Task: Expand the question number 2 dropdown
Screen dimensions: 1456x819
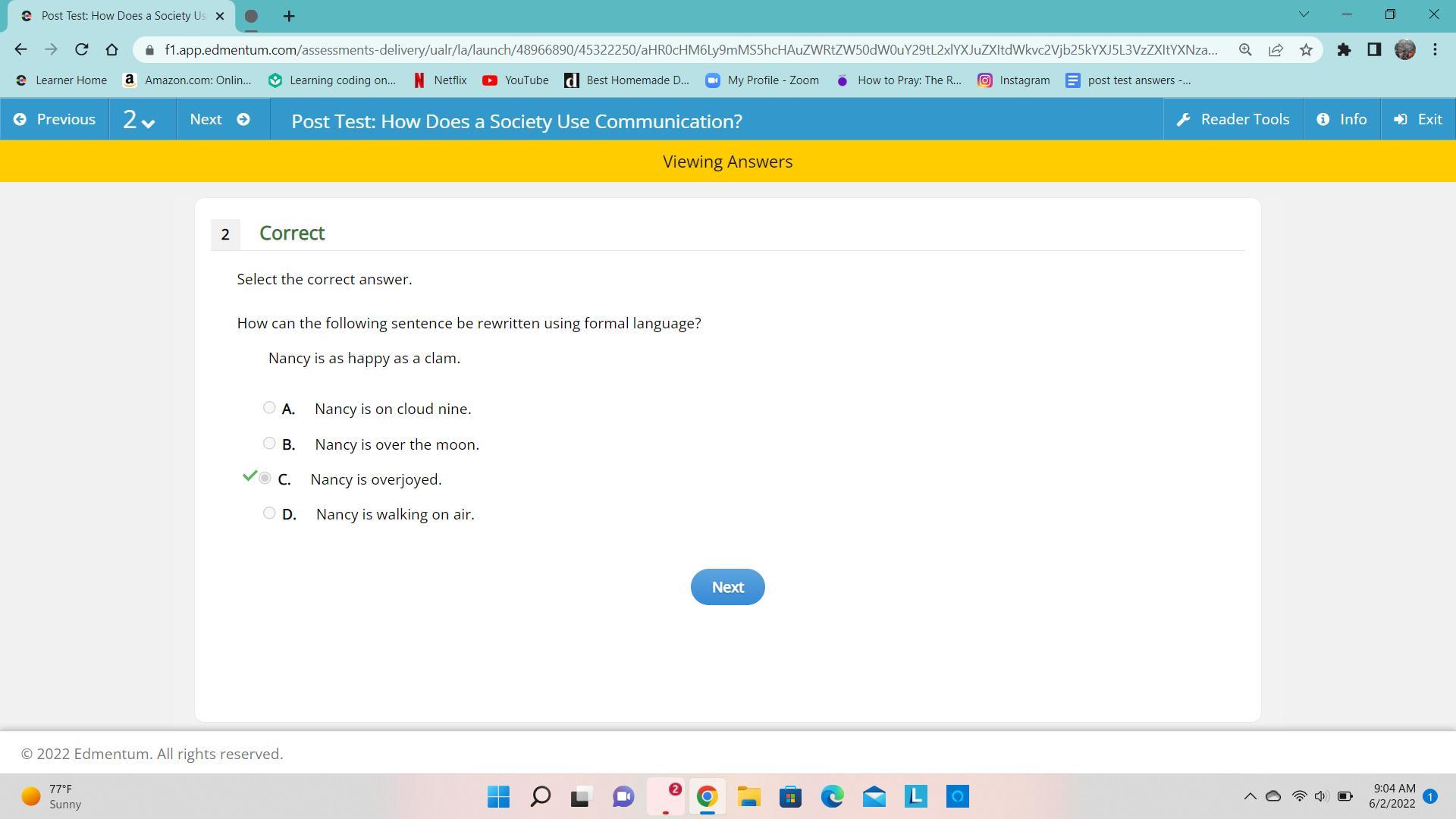Action: click(x=140, y=120)
